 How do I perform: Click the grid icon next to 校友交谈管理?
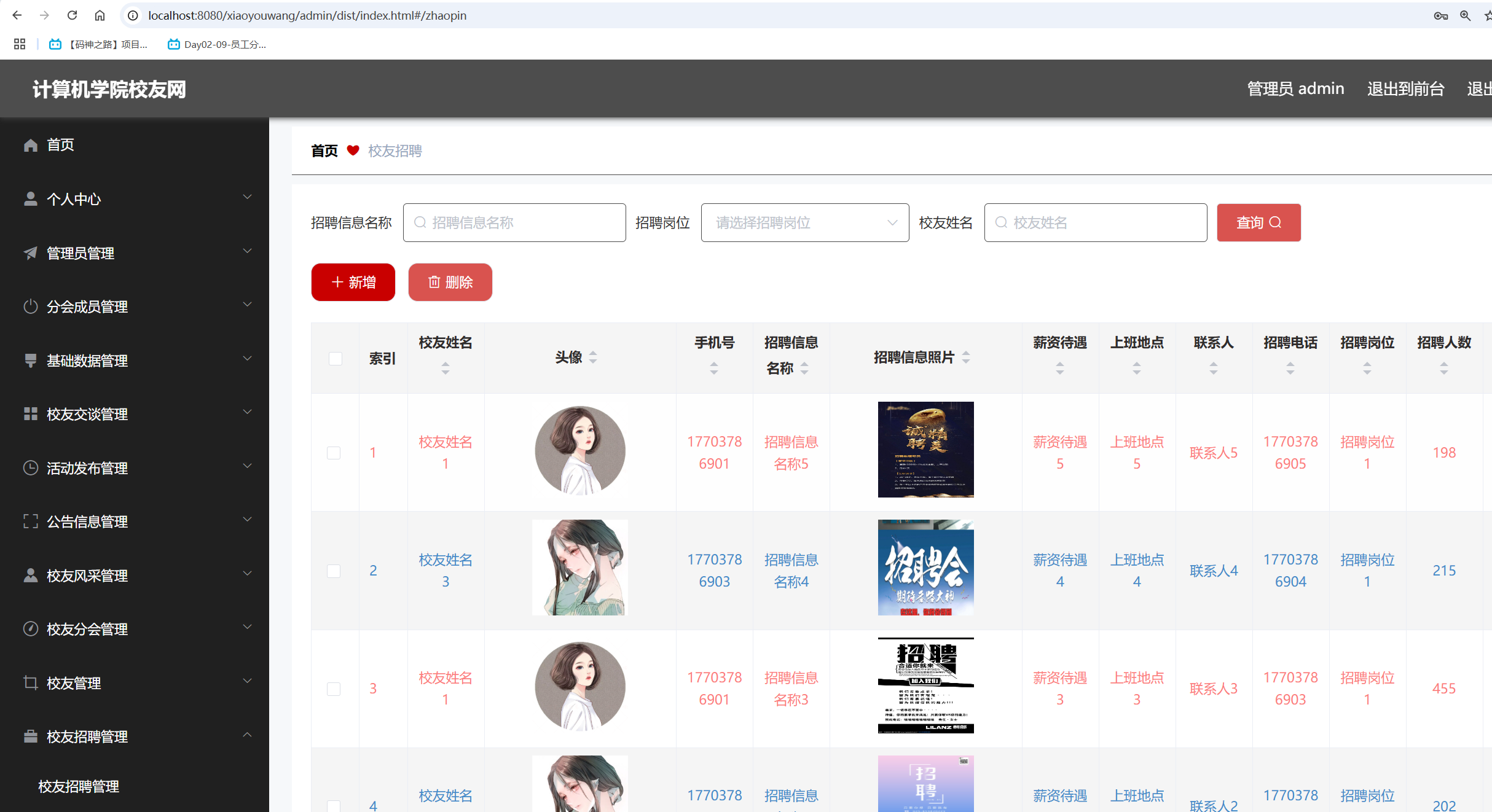(x=31, y=414)
